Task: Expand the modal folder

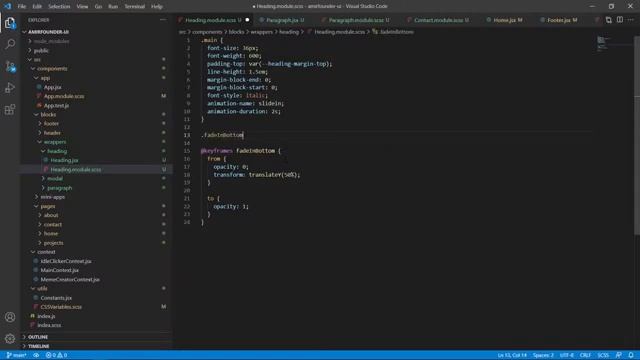Action: click(x=55, y=178)
